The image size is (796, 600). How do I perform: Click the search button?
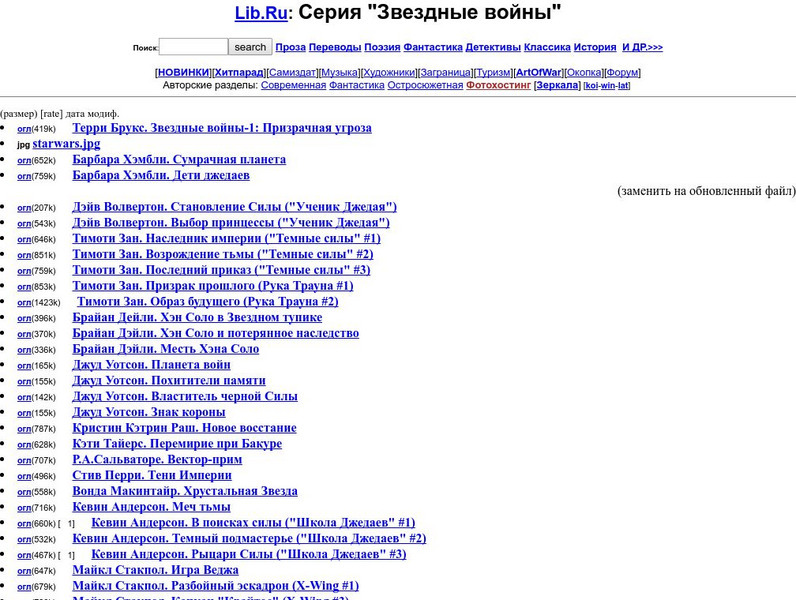coord(250,47)
